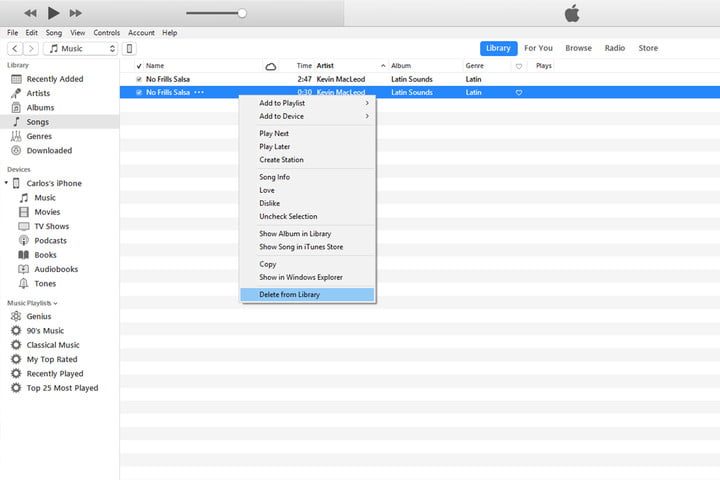Collapse Carlos's iPhone device tree
The image size is (720, 480).
click(7, 184)
